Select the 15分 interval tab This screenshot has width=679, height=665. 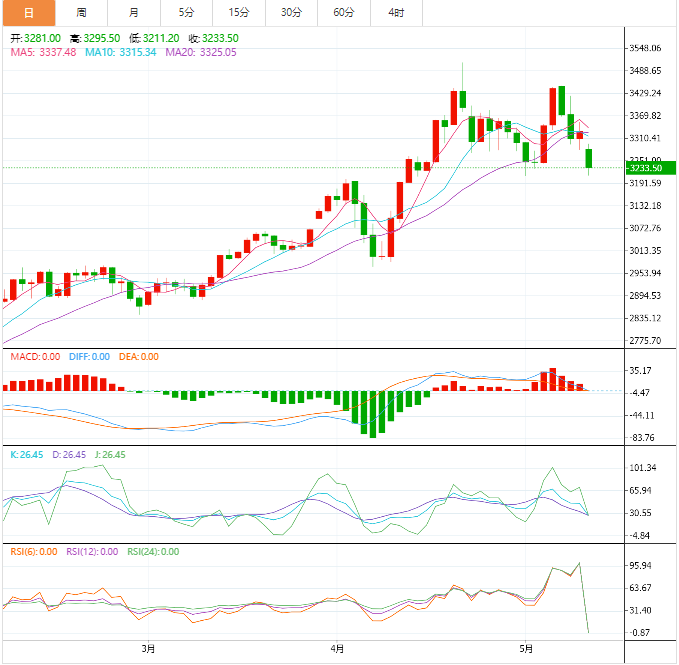[x=238, y=13]
